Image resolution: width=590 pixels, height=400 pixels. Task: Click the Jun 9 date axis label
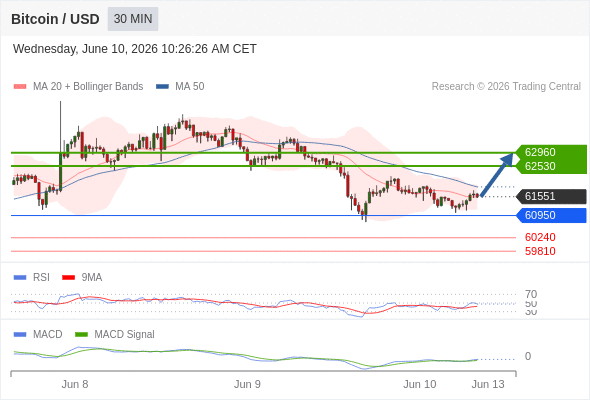coord(247,384)
